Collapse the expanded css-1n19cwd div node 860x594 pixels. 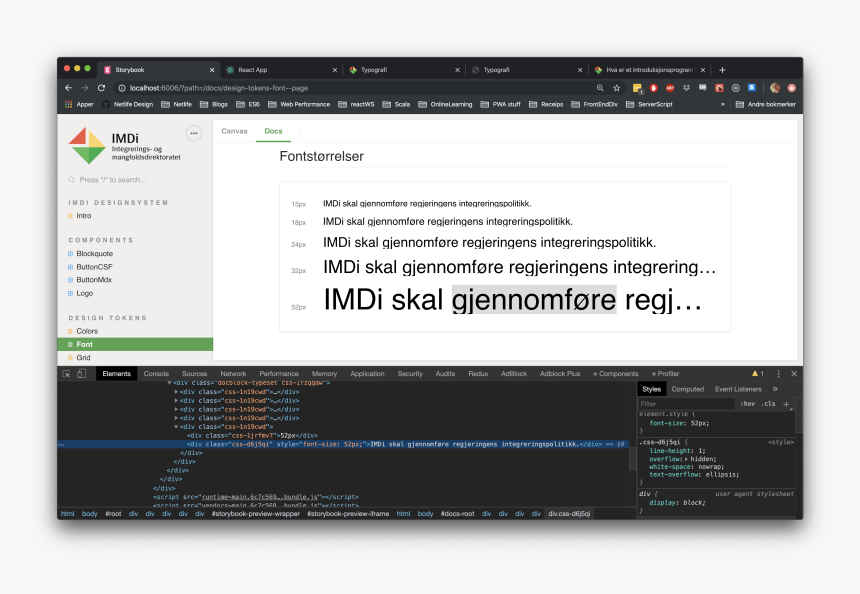177,427
